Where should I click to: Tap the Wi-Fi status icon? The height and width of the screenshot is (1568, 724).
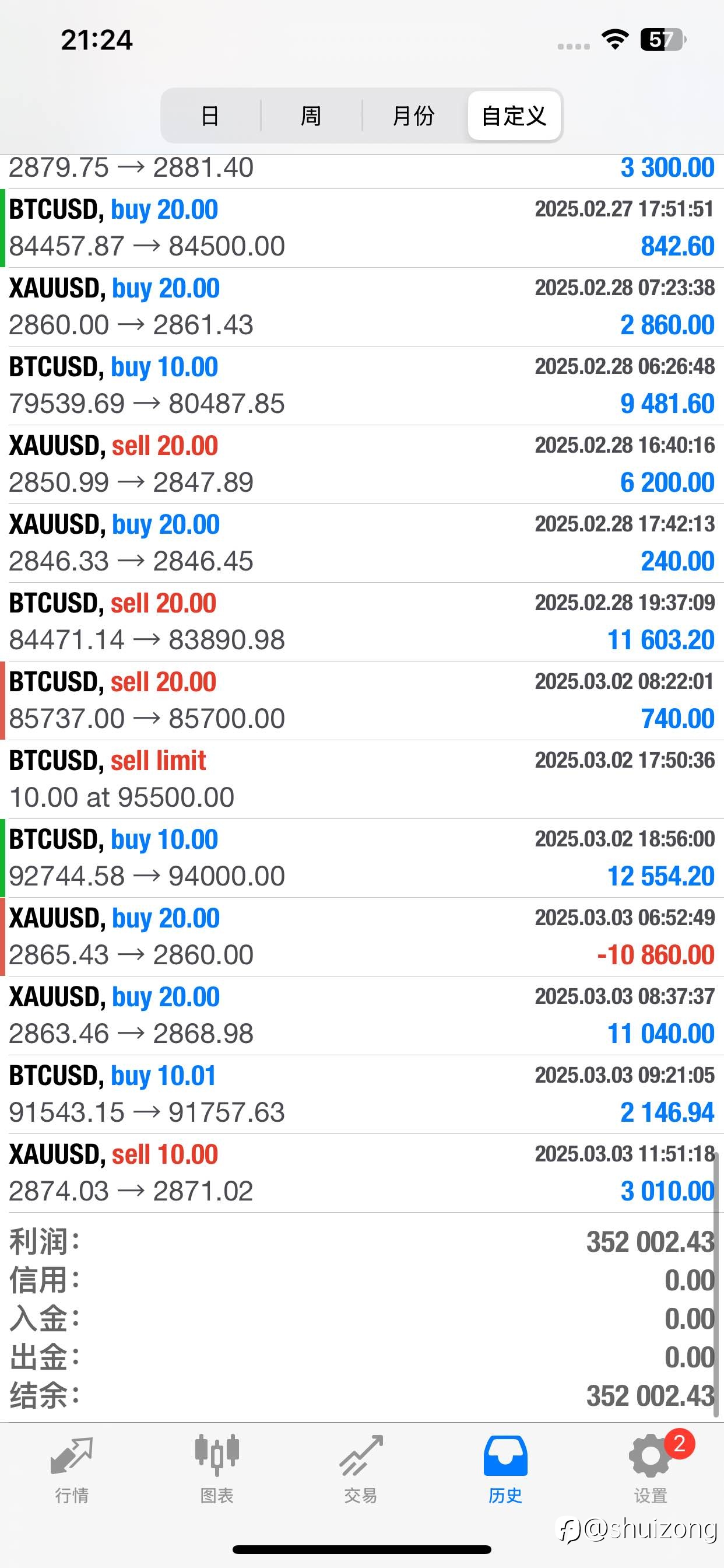click(615, 40)
